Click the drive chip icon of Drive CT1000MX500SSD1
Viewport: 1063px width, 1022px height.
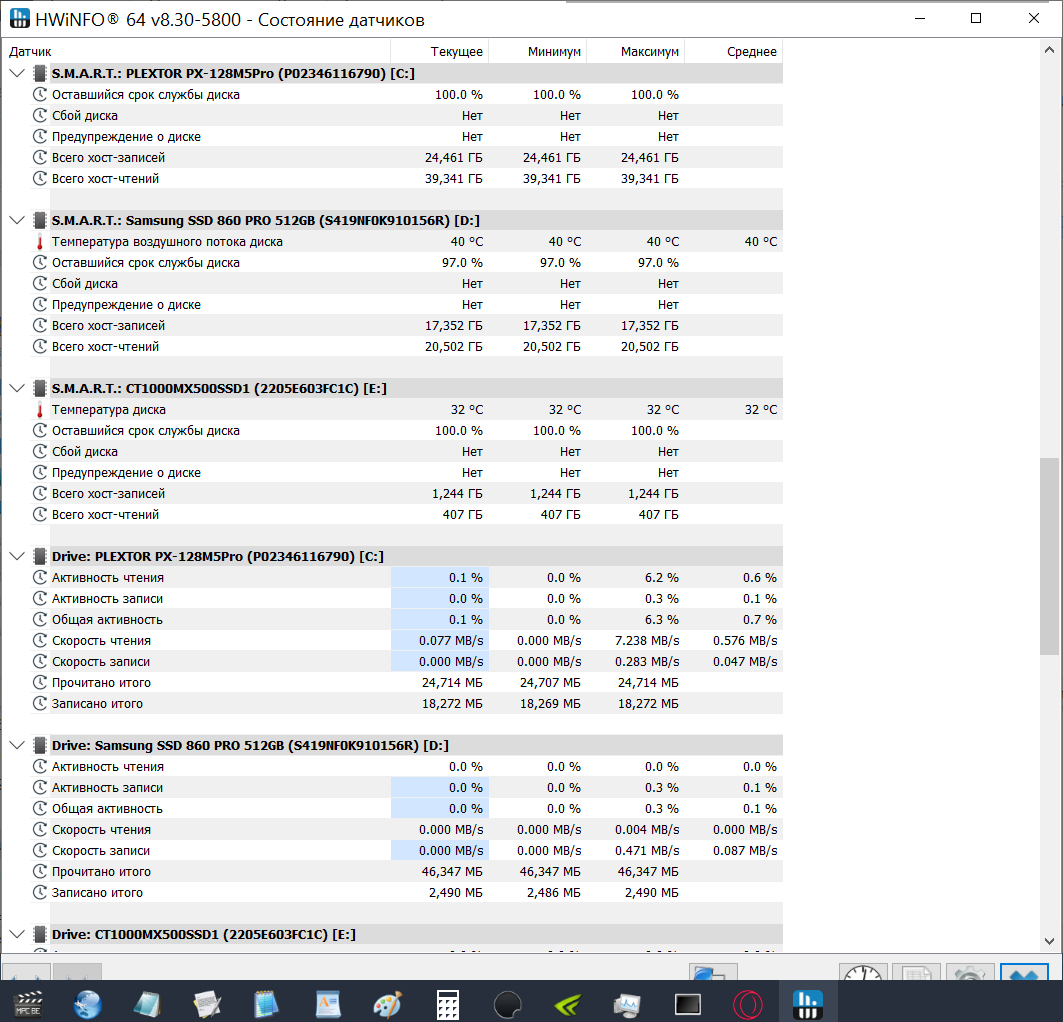tap(40, 935)
